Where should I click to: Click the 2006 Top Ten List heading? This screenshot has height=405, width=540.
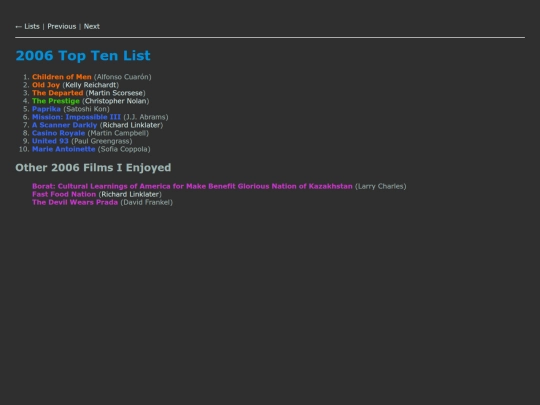[83, 56]
